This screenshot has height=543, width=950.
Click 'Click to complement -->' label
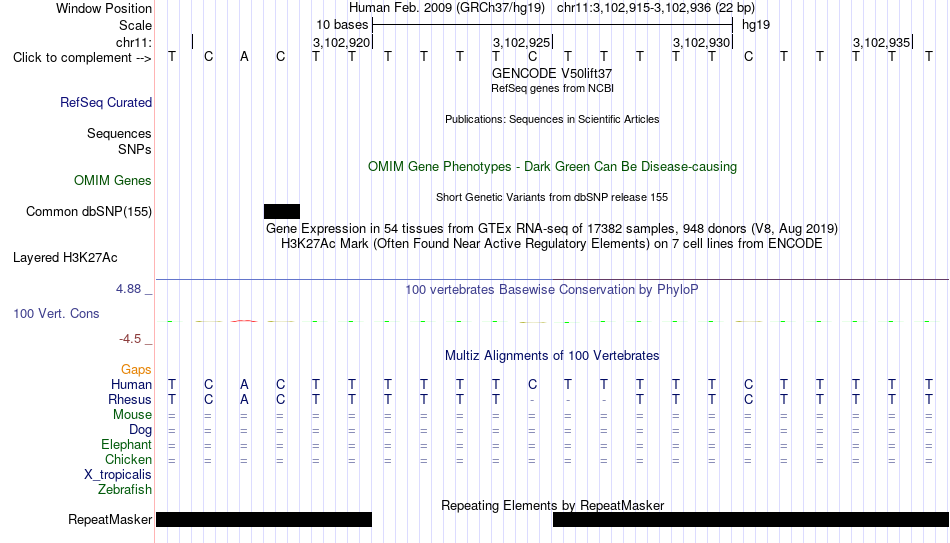click(x=82, y=58)
